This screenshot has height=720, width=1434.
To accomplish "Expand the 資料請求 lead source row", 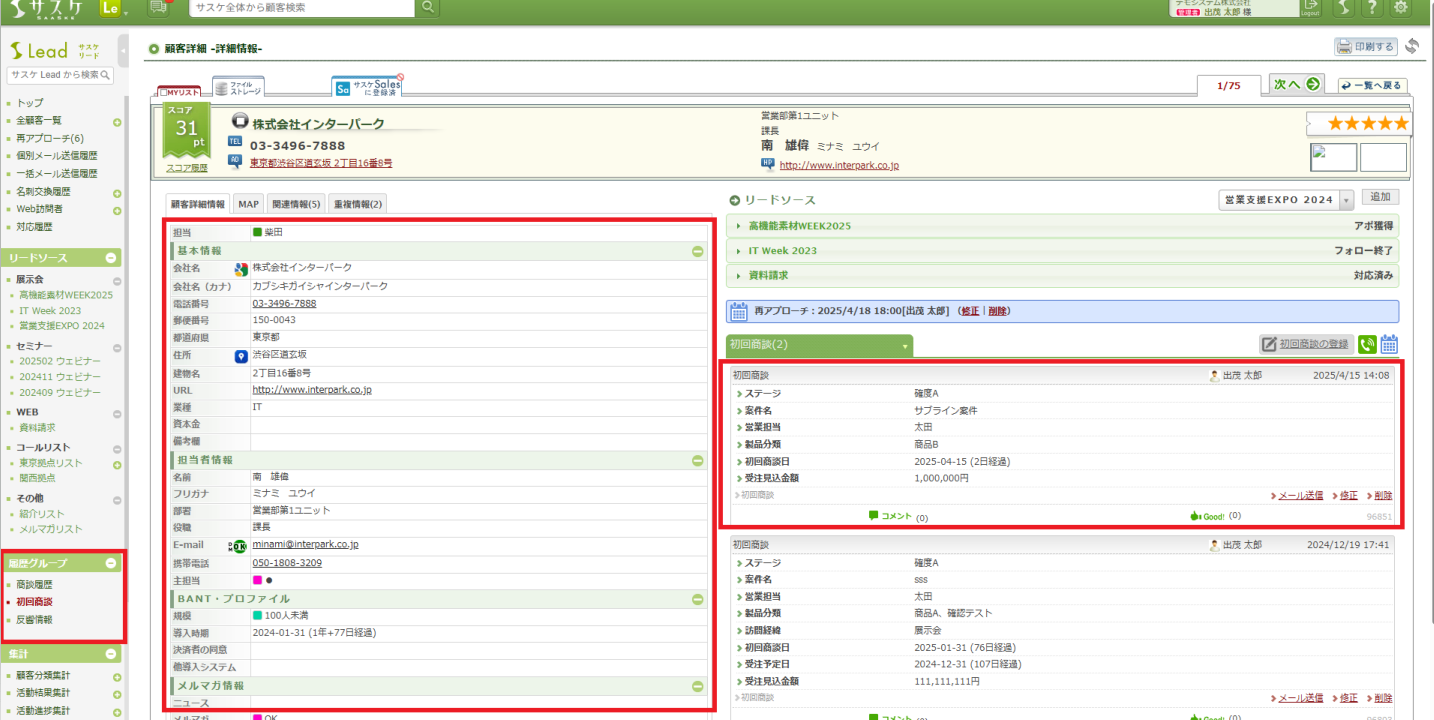I will tap(1063, 275).
